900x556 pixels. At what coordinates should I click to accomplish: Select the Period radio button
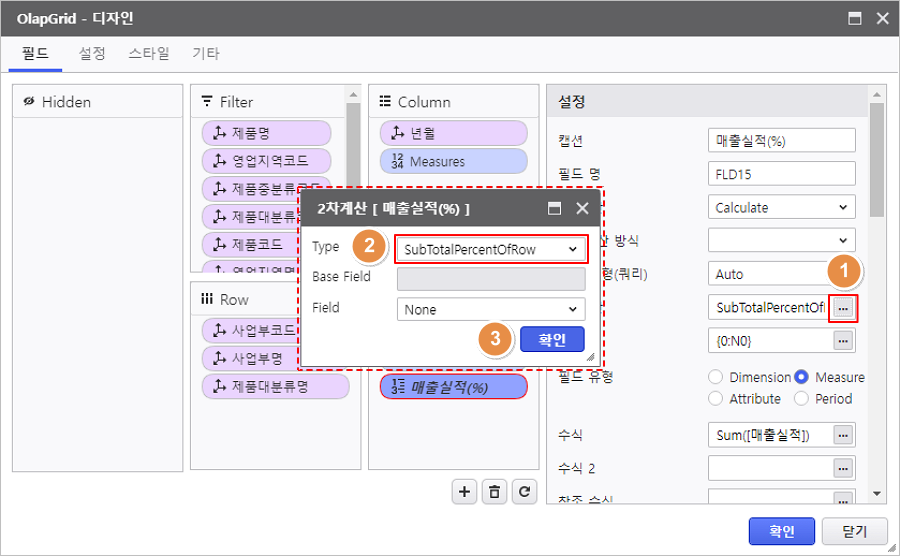click(x=801, y=398)
